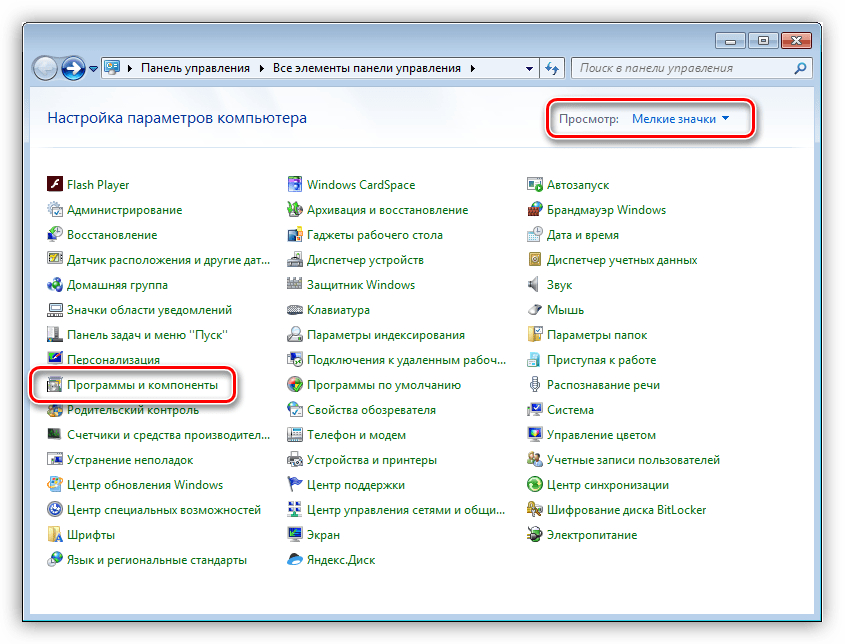Open the Шрифты folder icon

55,535
